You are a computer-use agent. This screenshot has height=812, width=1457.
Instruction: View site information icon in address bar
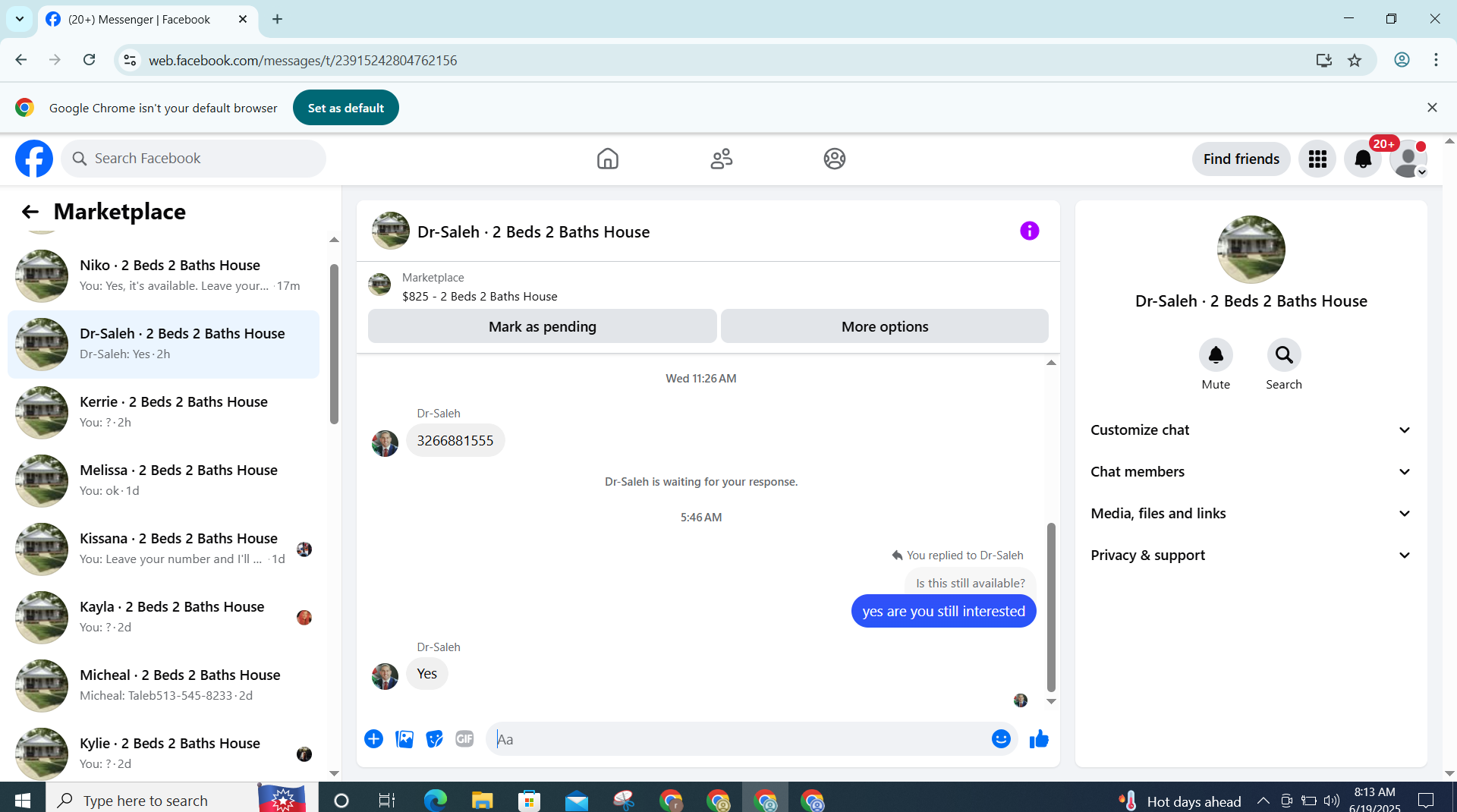[x=130, y=60]
